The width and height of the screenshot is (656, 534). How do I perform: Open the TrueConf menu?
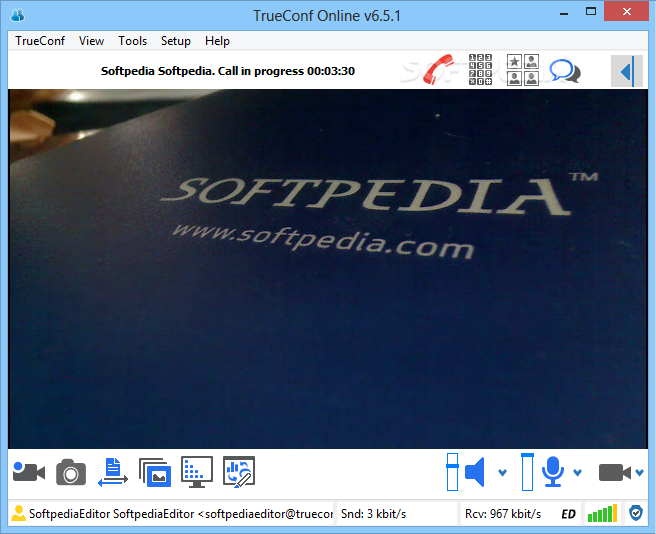(40, 41)
